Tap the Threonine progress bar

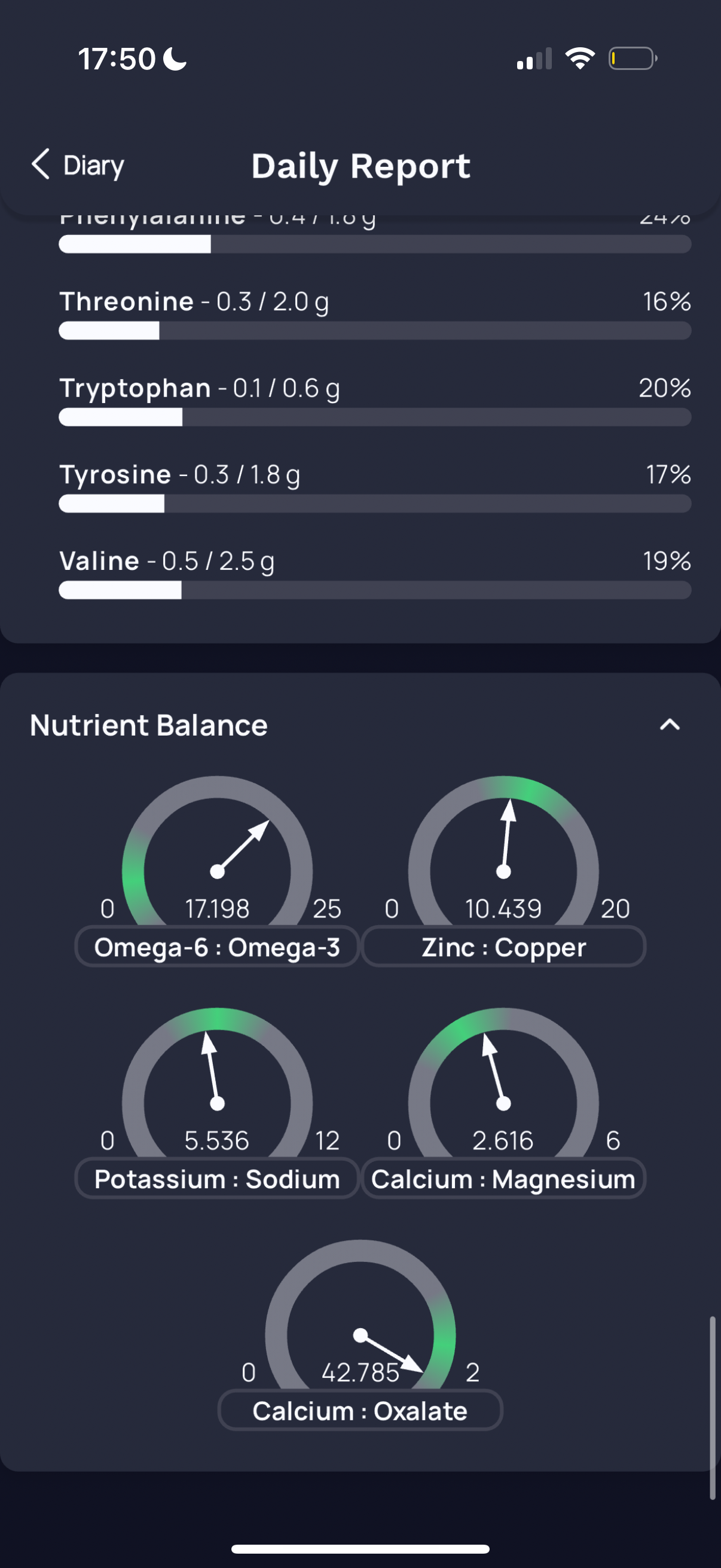point(375,331)
